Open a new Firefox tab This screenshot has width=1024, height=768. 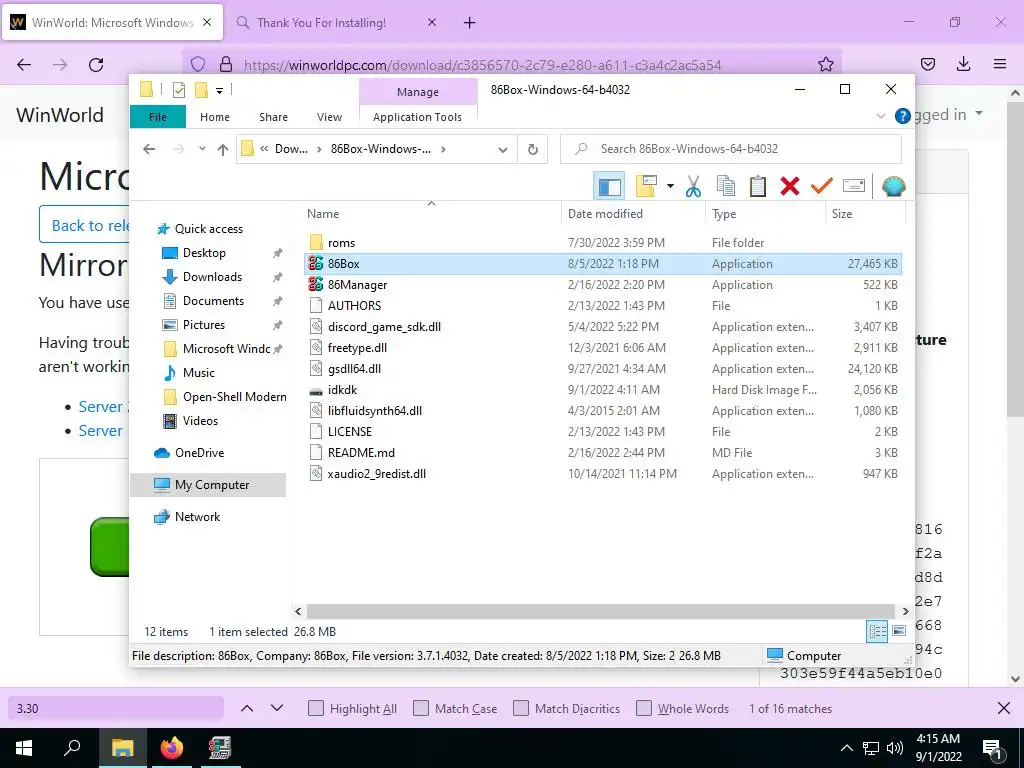coord(470,23)
